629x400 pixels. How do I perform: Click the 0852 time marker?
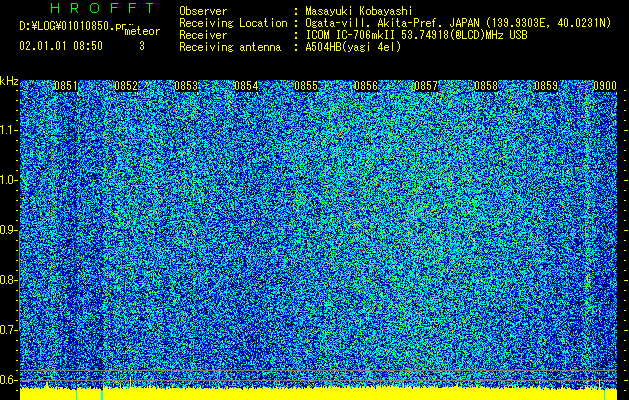(126, 86)
